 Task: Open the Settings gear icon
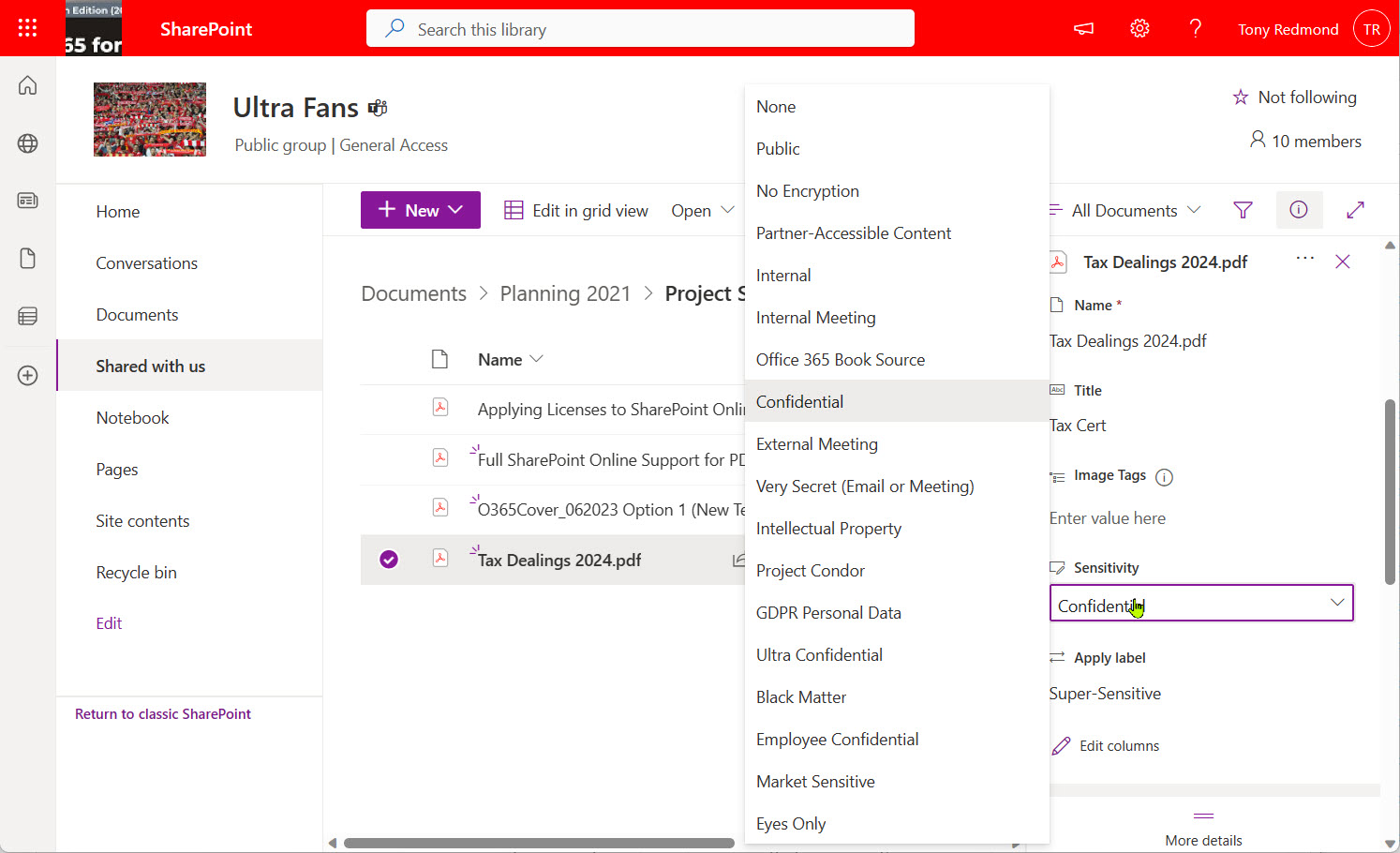1139,29
